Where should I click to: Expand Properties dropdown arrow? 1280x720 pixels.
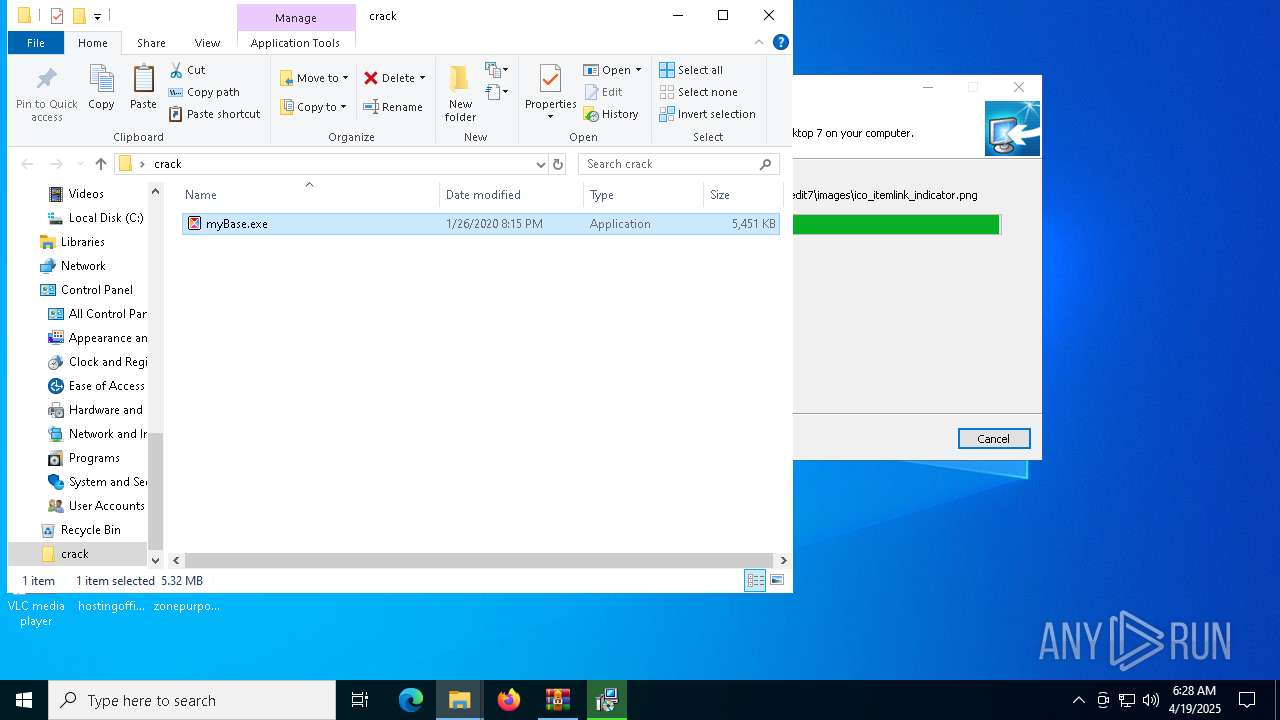tap(550, 117)
